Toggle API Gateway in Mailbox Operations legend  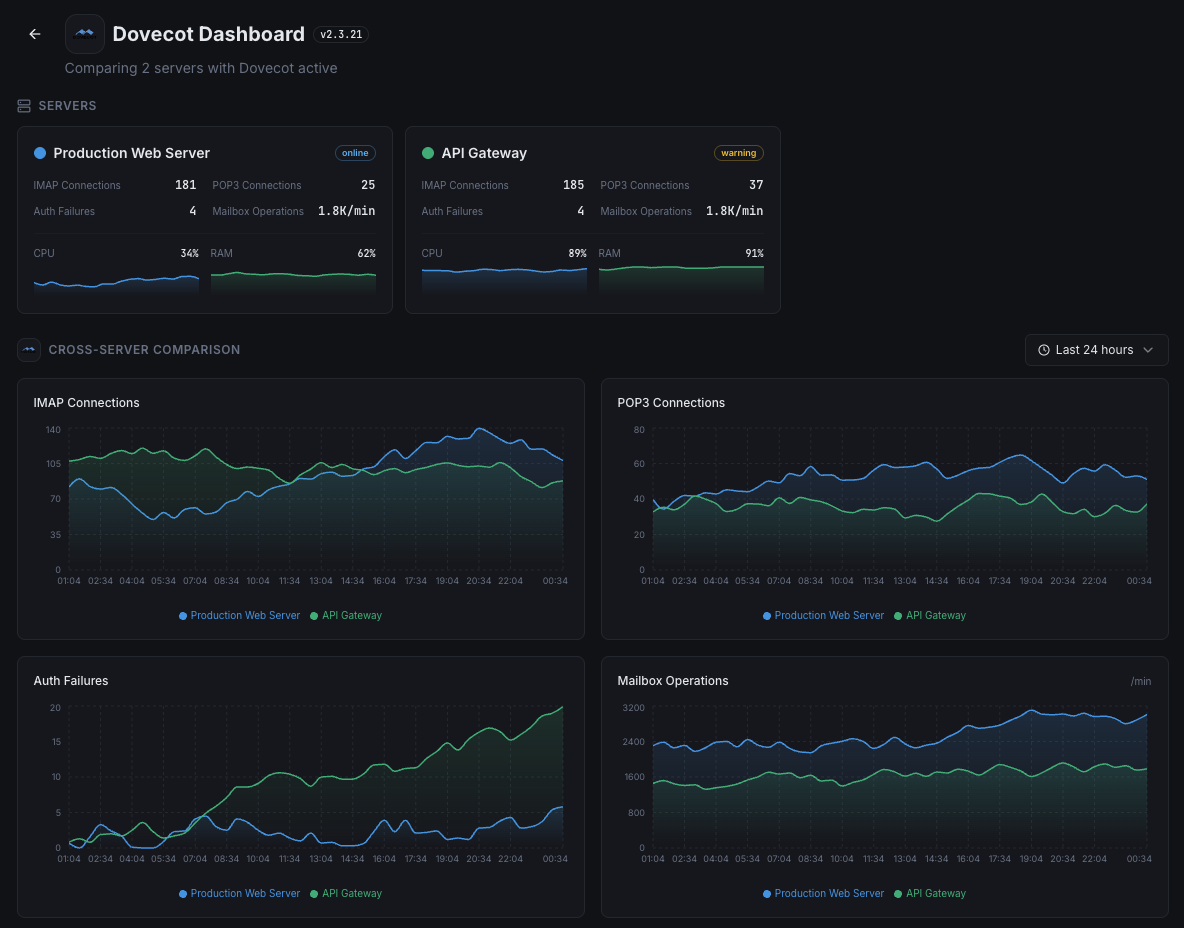(x=930, y=894)
